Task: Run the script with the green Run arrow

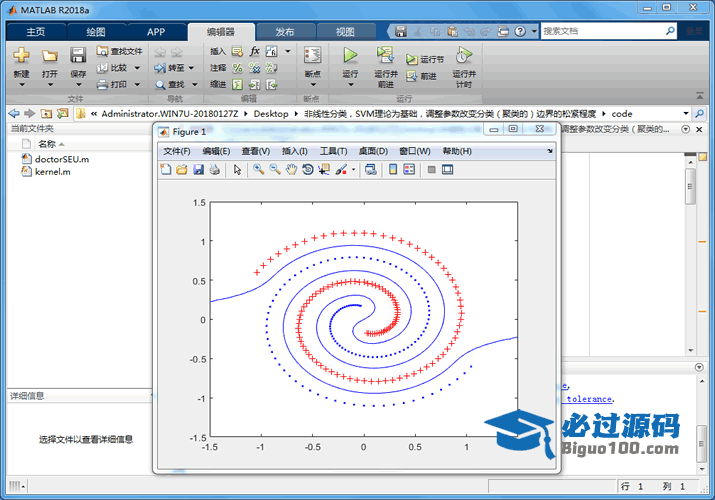Action: (350, 55)
